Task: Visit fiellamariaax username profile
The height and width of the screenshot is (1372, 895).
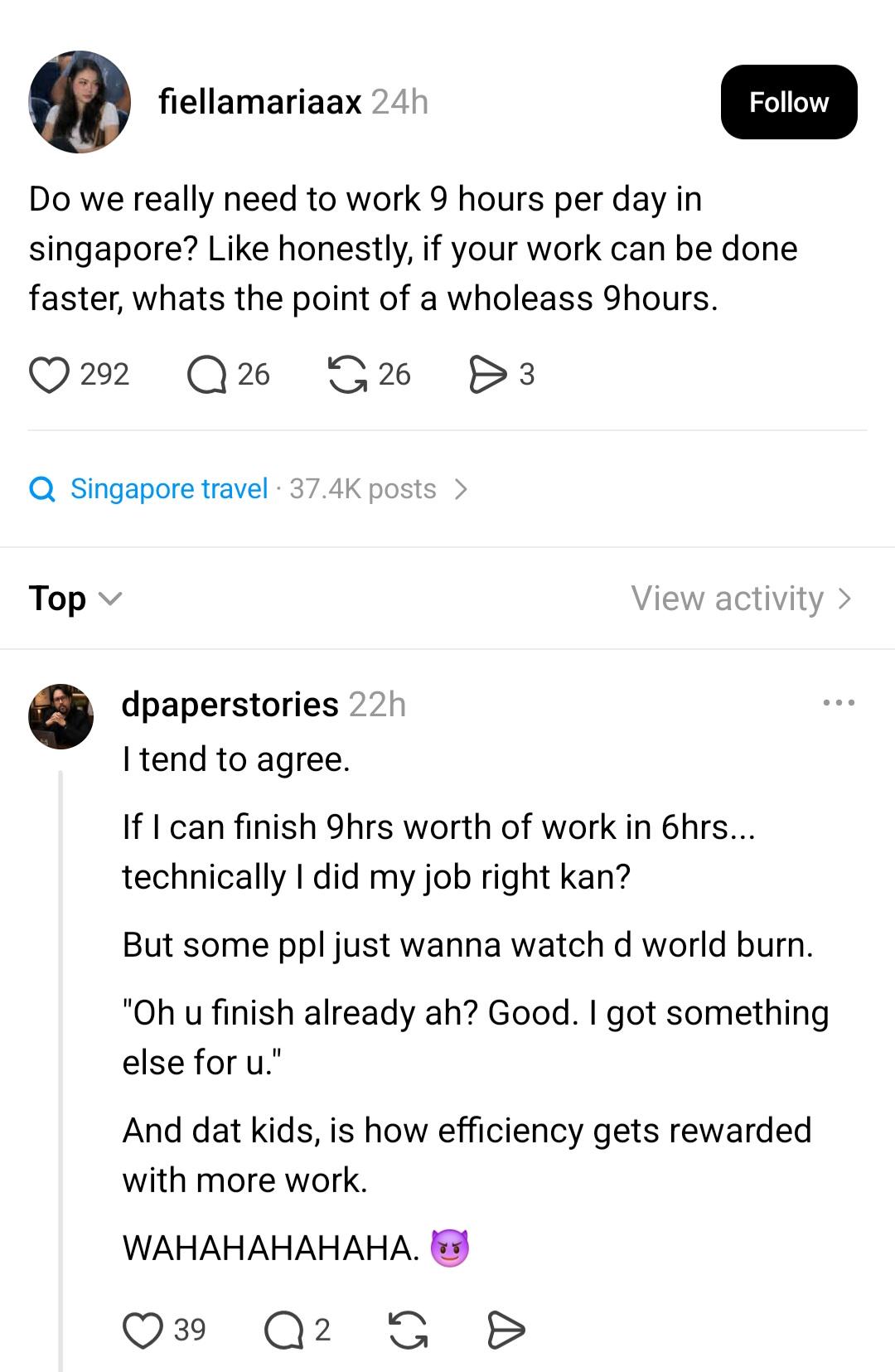Action: click(x=260, y=102)
